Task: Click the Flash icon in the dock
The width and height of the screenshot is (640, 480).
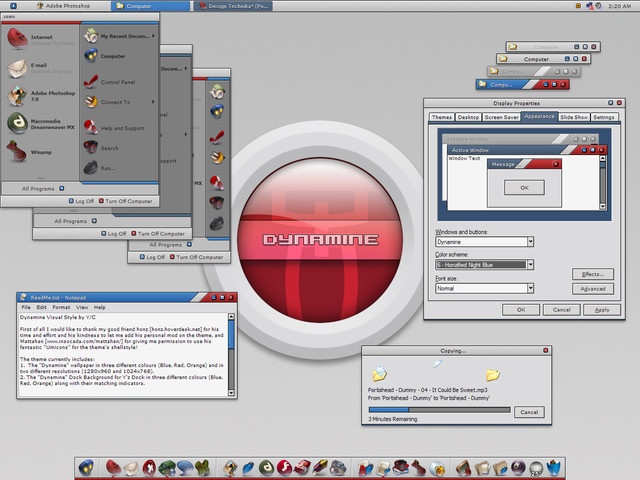Action: [284, 467]
